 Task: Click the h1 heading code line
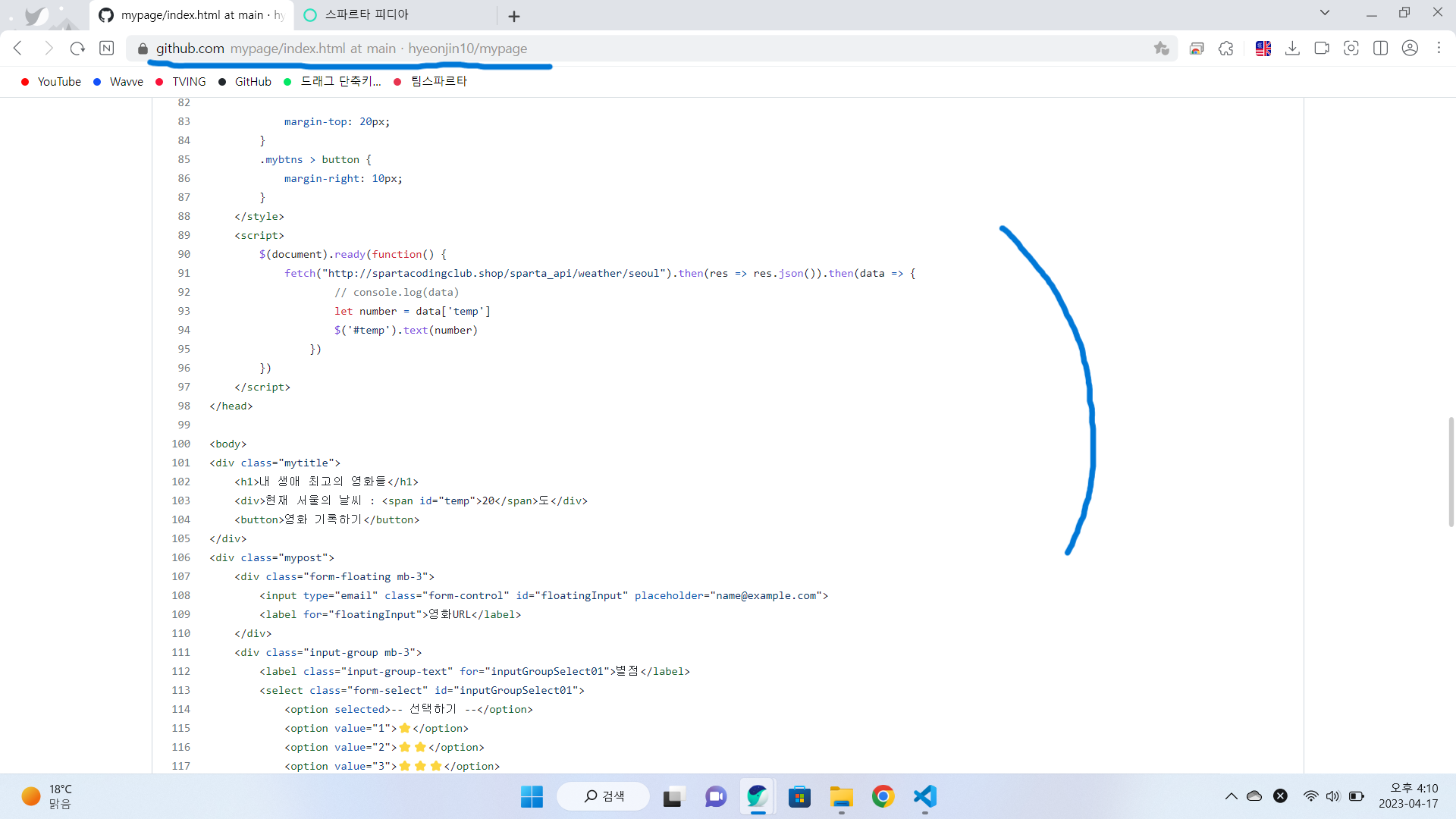(327, 482)
